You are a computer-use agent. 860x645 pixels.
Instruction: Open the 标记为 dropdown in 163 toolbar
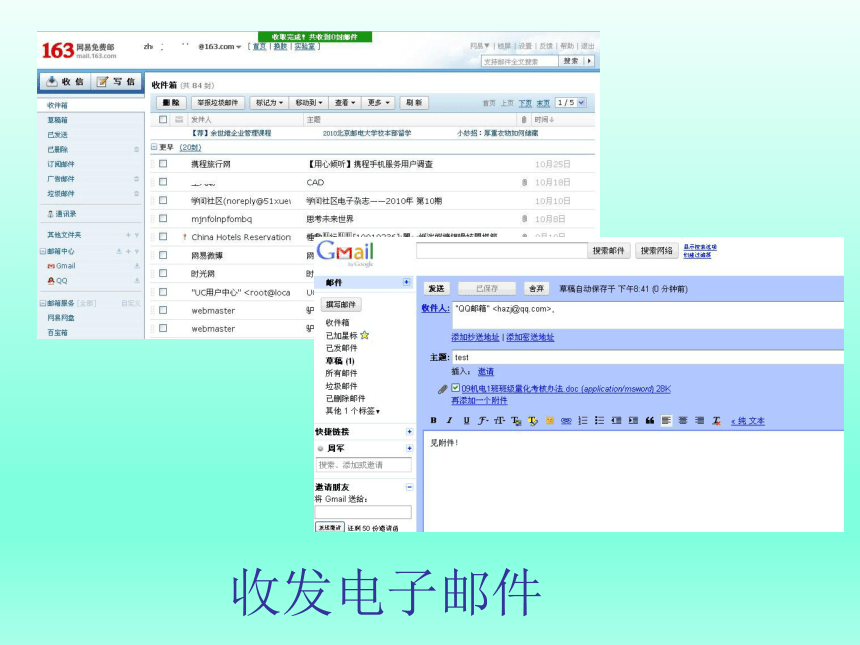(269, 103)
